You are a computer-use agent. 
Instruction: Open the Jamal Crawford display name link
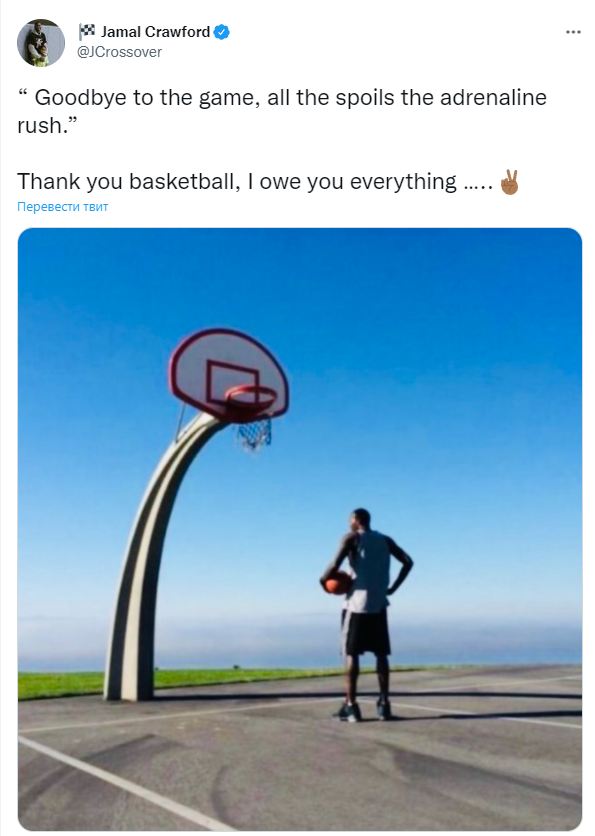[155, 32]
